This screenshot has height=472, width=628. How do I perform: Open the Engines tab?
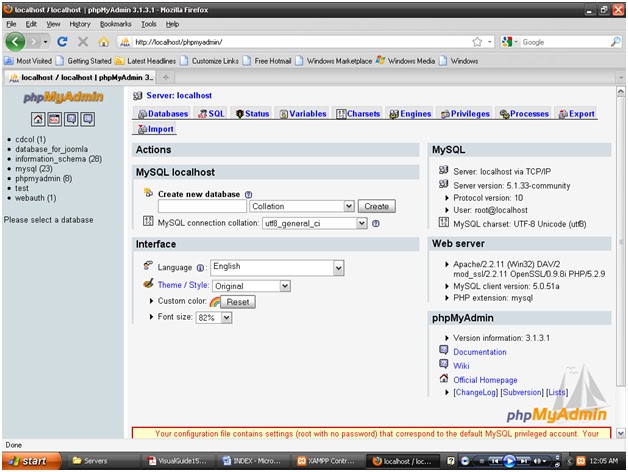(x=410, y=114)
